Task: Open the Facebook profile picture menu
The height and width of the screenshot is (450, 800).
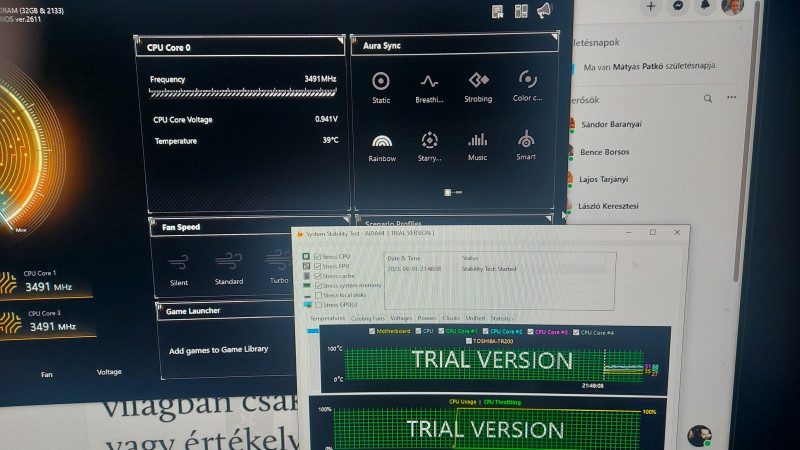Action: (x=733, y=6)
